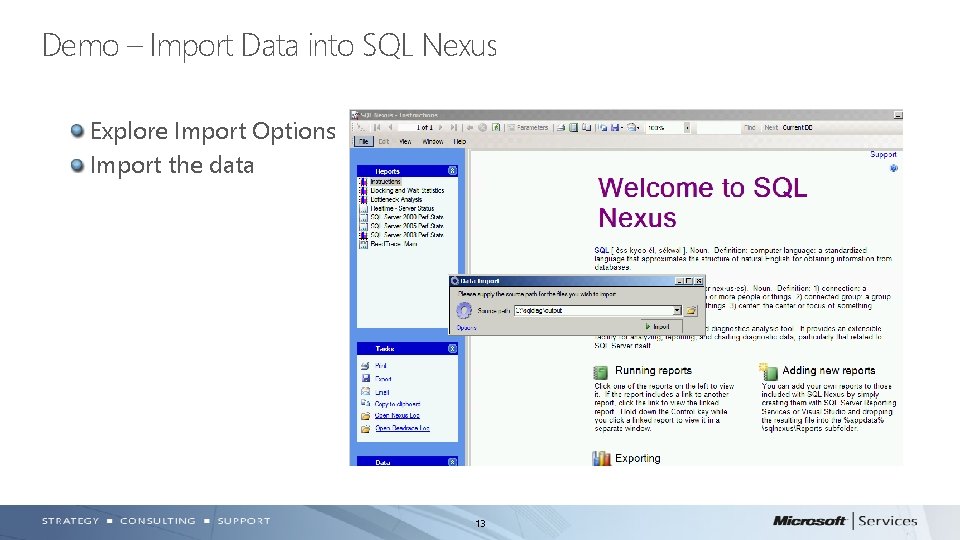Click the copy icon in toolbar
This screenshot has height=540, width=960.
click(603, 127)
